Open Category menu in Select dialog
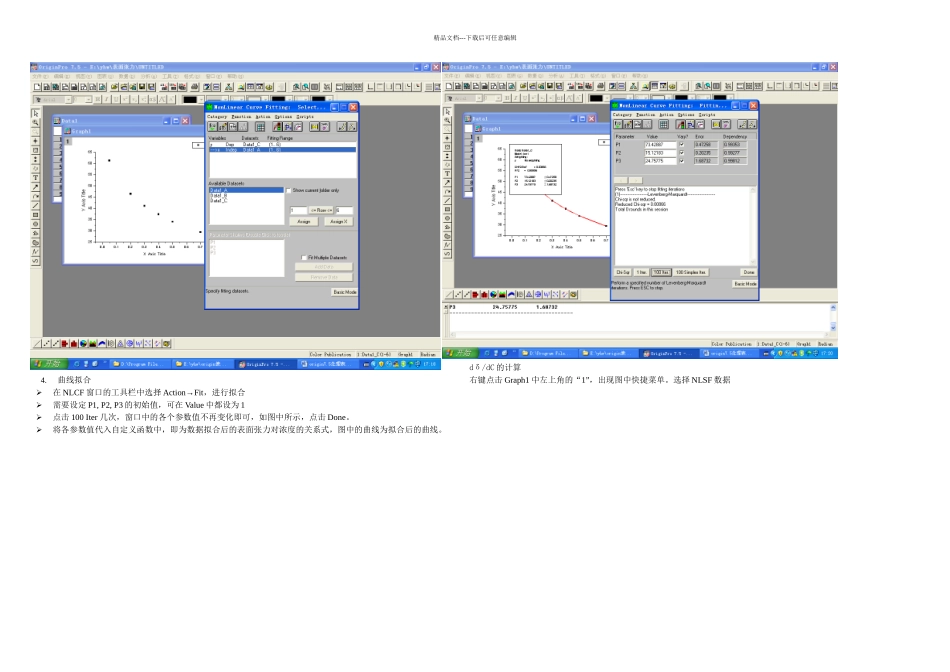This screenshot has width=950, height=672. pos(217,116)
